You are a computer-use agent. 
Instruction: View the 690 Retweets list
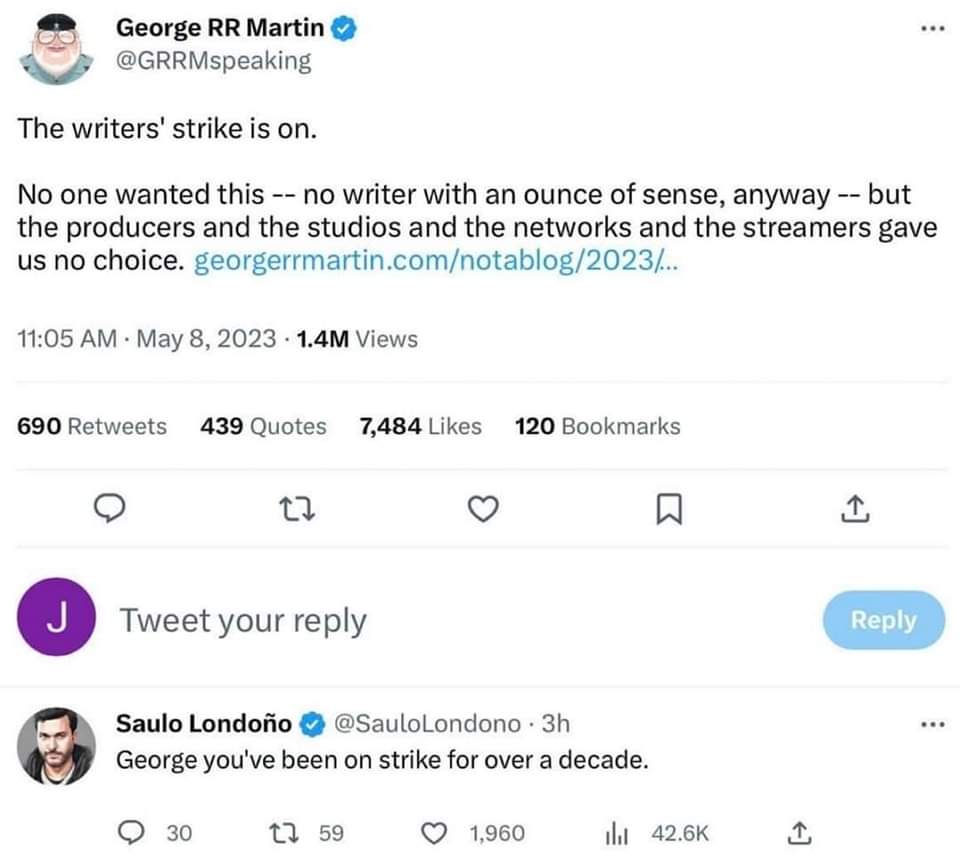tap(93, 426)
